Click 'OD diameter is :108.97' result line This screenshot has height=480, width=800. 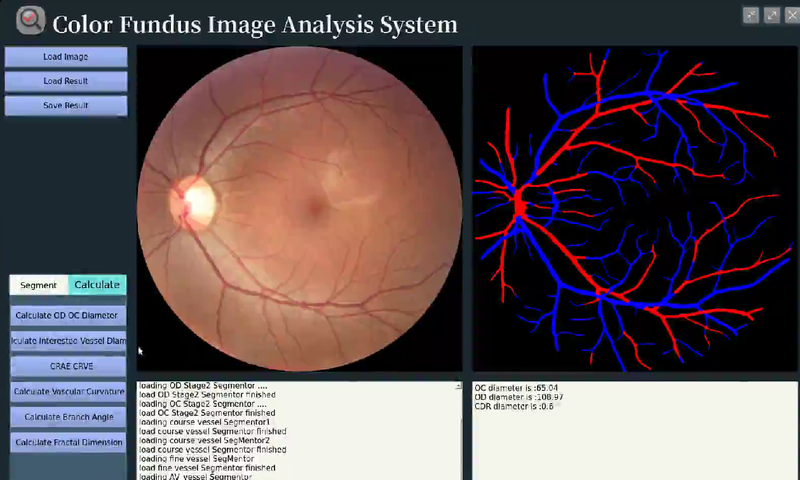coord(518,397)
